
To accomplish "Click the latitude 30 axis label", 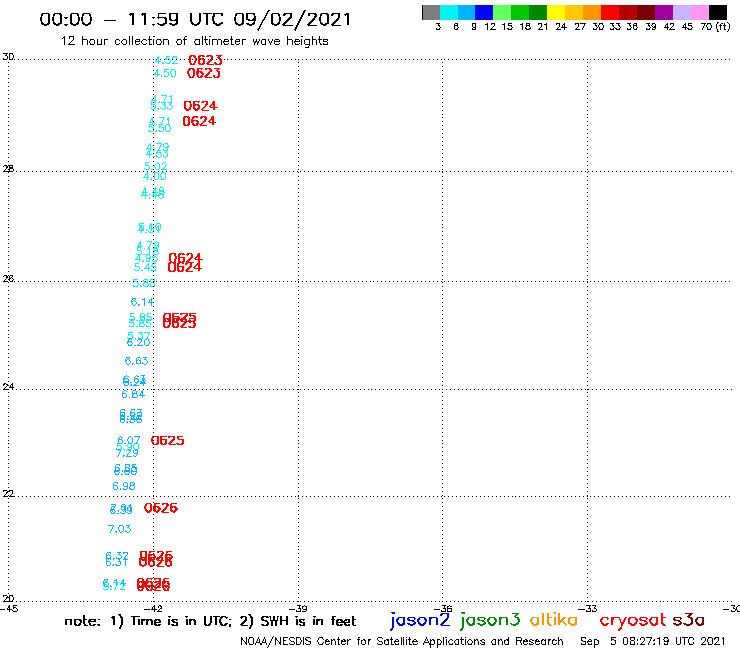I will click(8, 57).
